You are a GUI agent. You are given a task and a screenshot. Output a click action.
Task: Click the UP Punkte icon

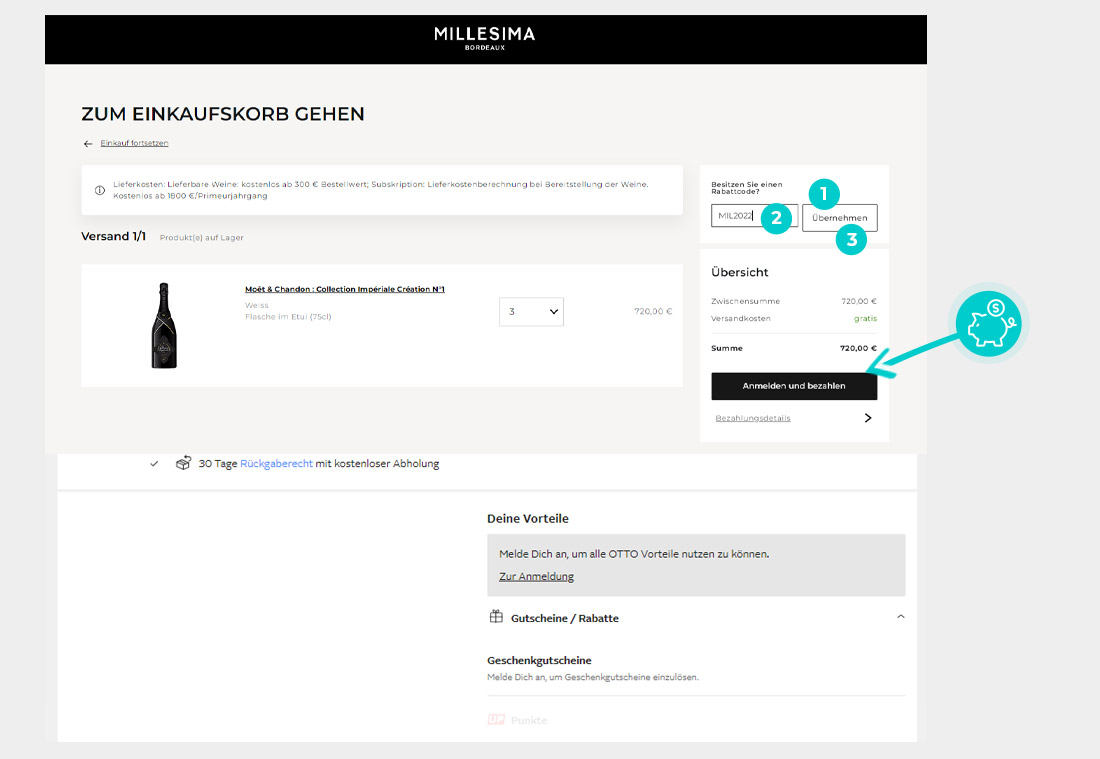coord(496,720)
